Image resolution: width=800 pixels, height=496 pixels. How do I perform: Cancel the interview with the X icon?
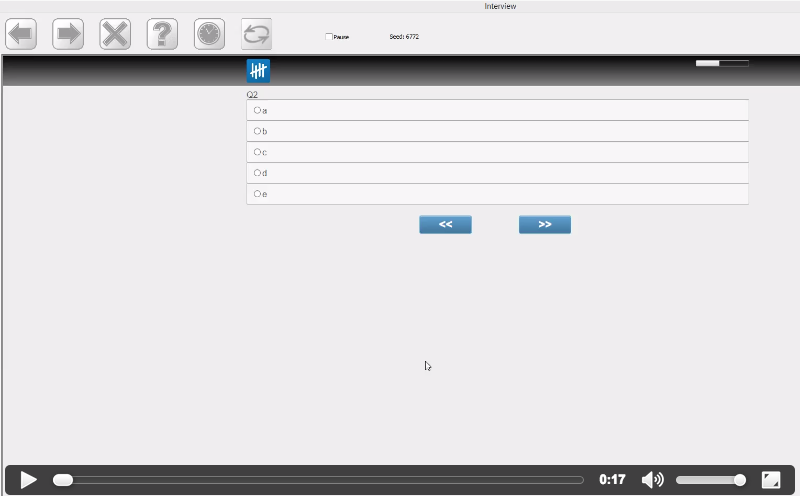tap(115, 34)
